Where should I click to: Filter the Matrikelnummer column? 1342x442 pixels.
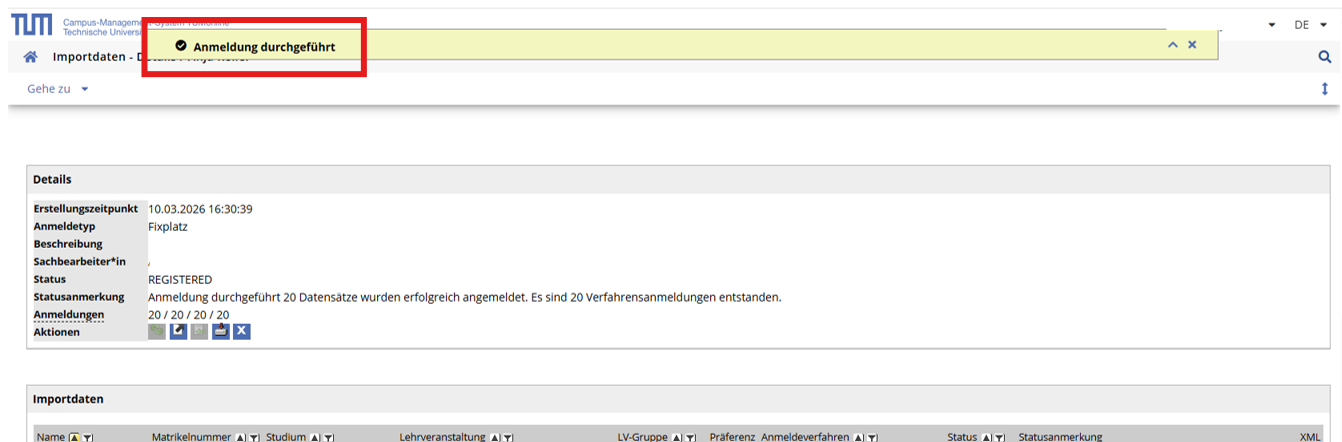click(254, 438)
